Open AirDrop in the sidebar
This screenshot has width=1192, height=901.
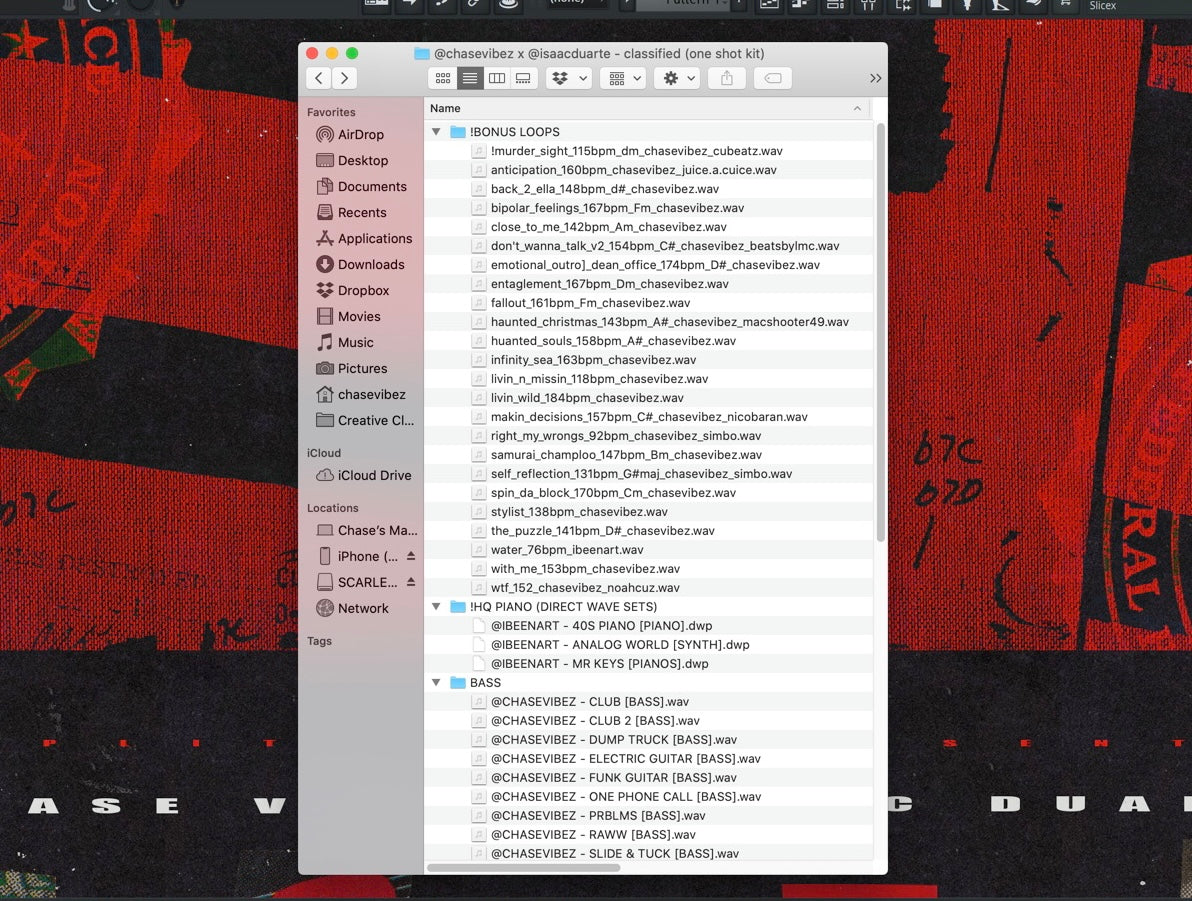click(360, 135)
